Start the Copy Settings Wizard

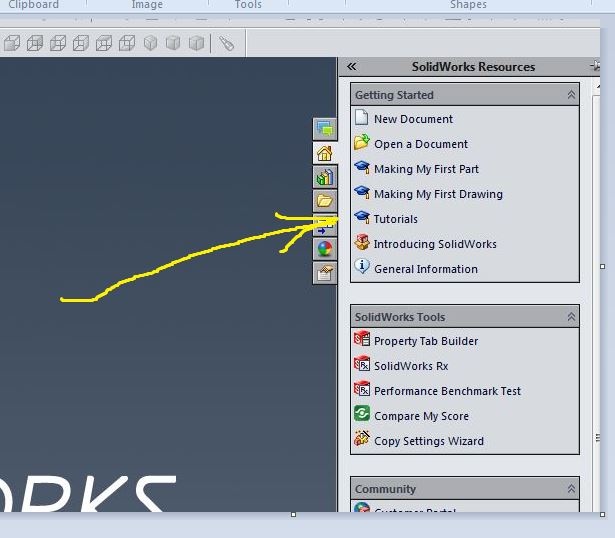pos(429,442)
